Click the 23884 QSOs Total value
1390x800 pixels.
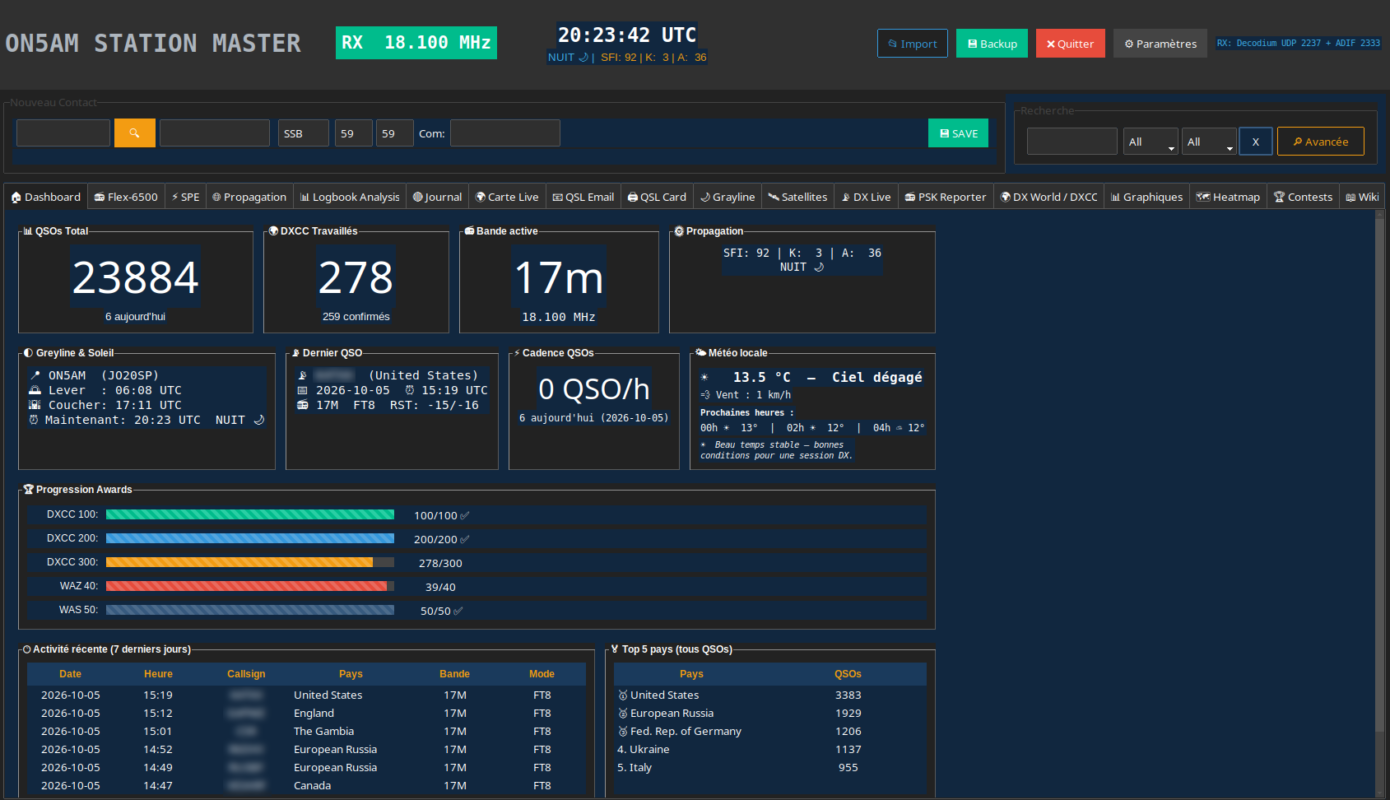tap(136, 278)
